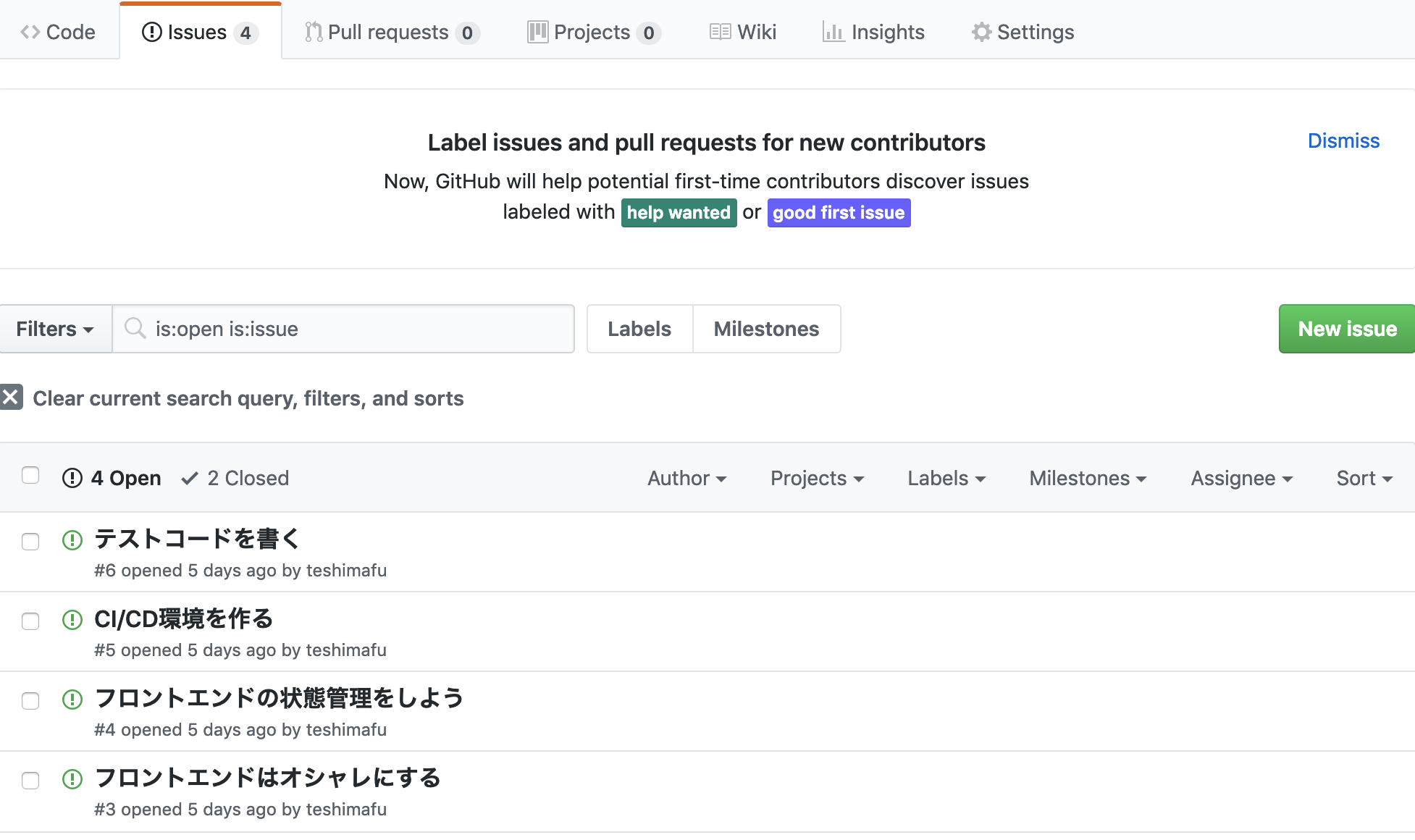
Task: Click the open issue status icon beside テストコードを書く
Action: tap(72, 541)
